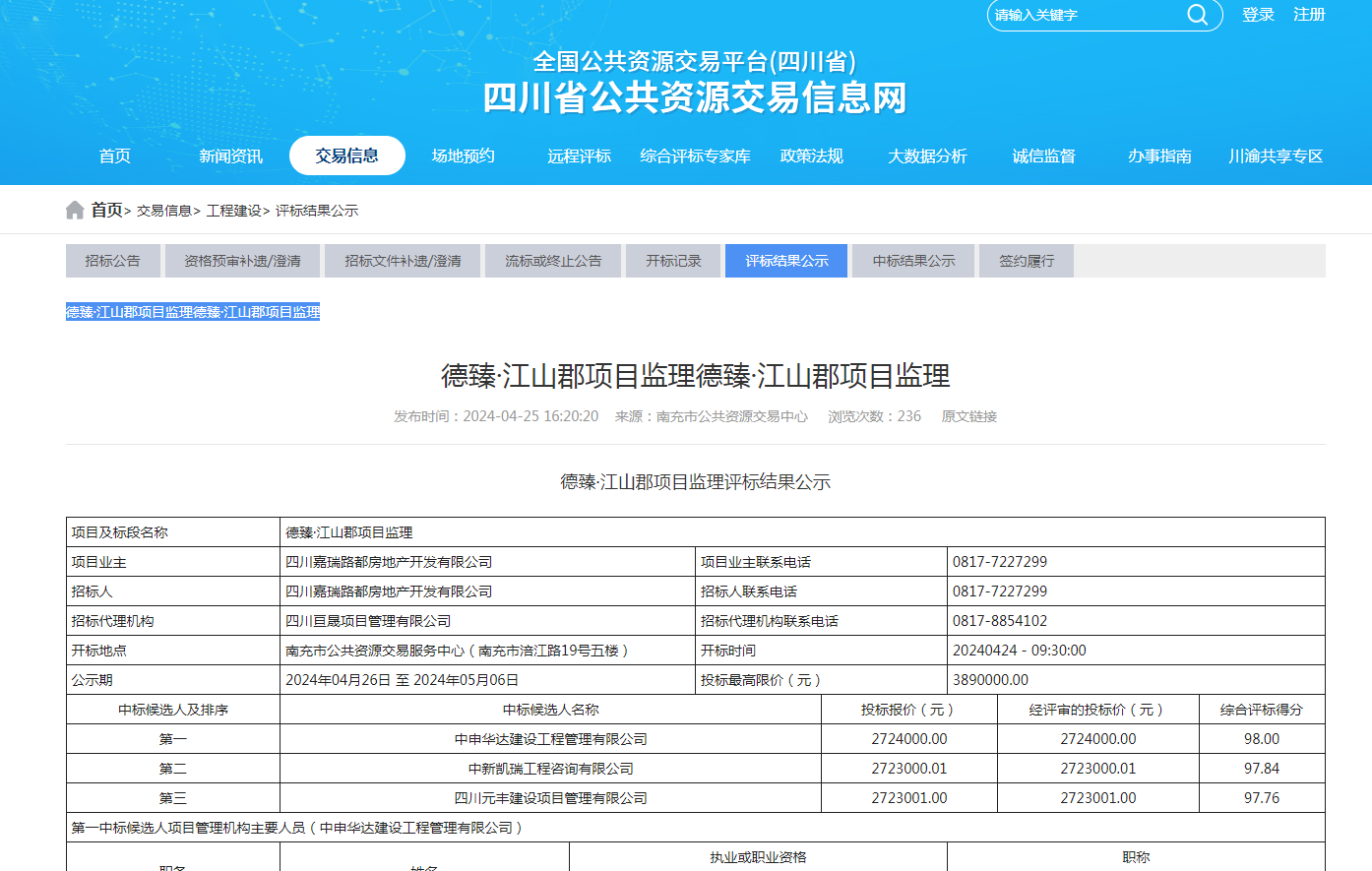Open 场地预约 navigation item

coord(464,156)
